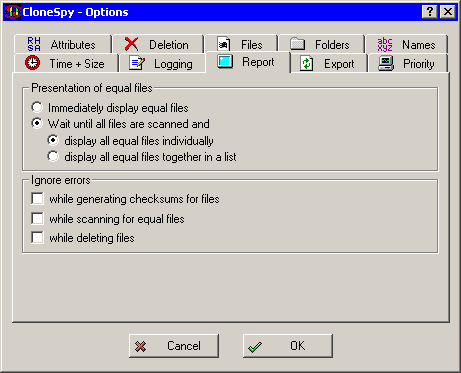Select Immediately display equal files option
This screenshot has width=461, height=373.
pyautogui.click(x=110, y=108)
